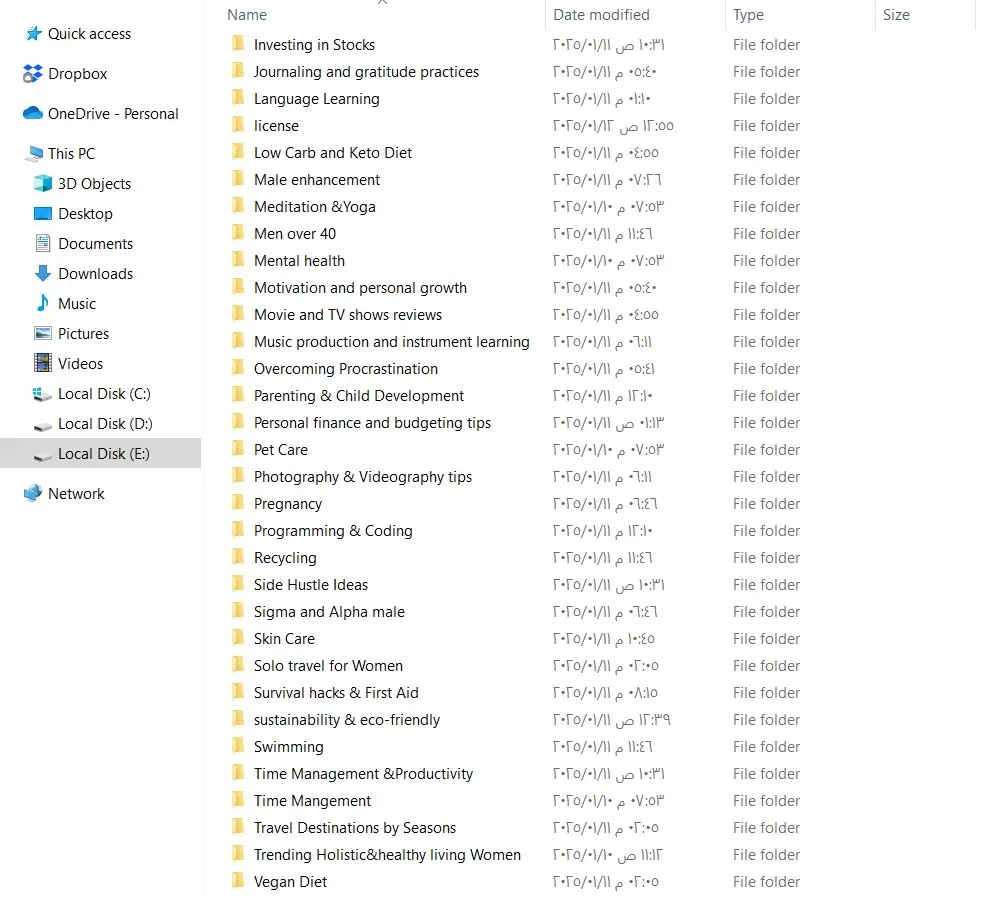The height and width of the screenshot is (902, 982).
Task: Select Music production and instrument learning folder
Action: coord(392,341)
